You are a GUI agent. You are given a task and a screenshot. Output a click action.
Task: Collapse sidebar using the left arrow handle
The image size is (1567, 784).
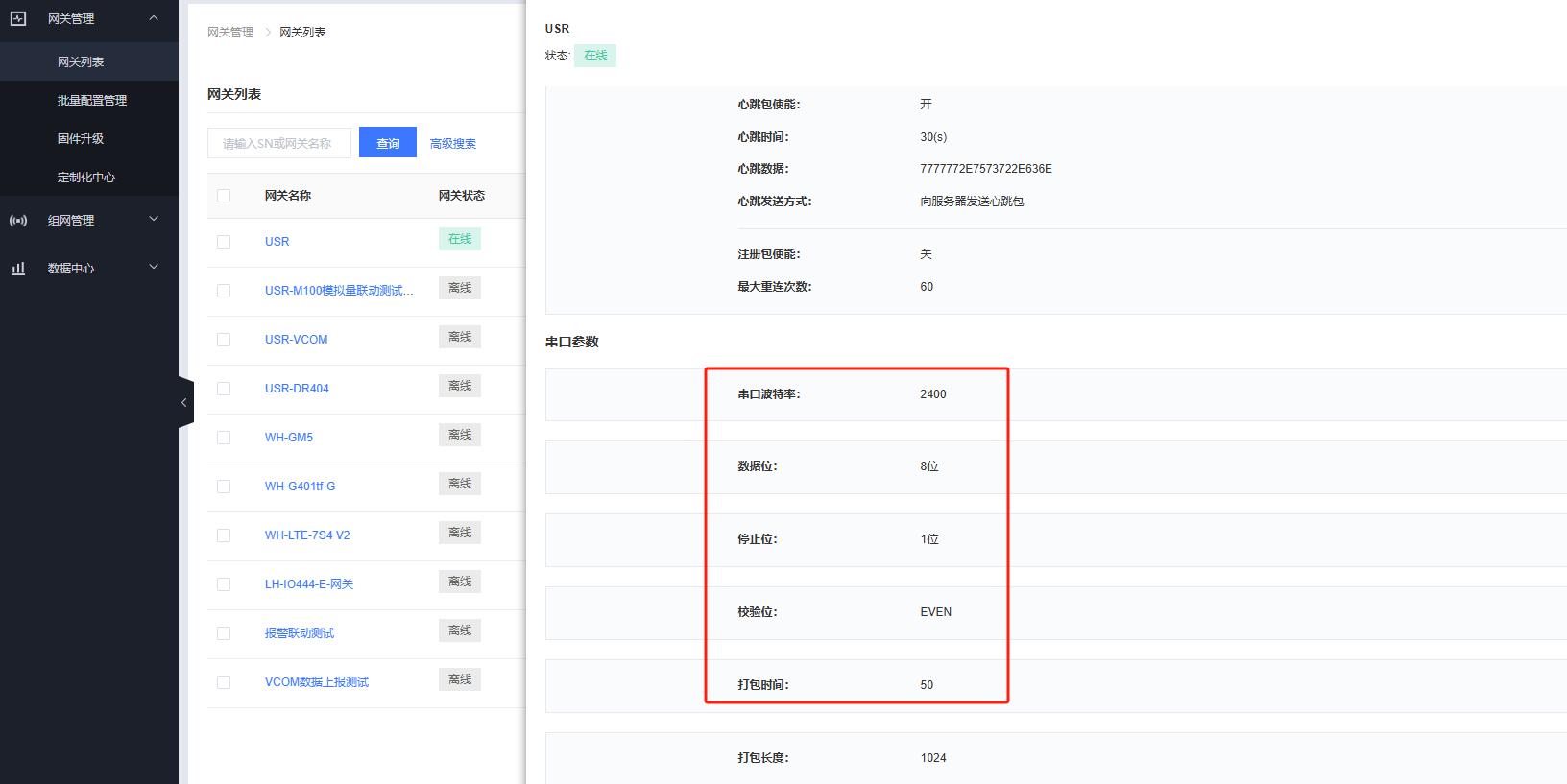pyautogui.click(x=184, y=403)
